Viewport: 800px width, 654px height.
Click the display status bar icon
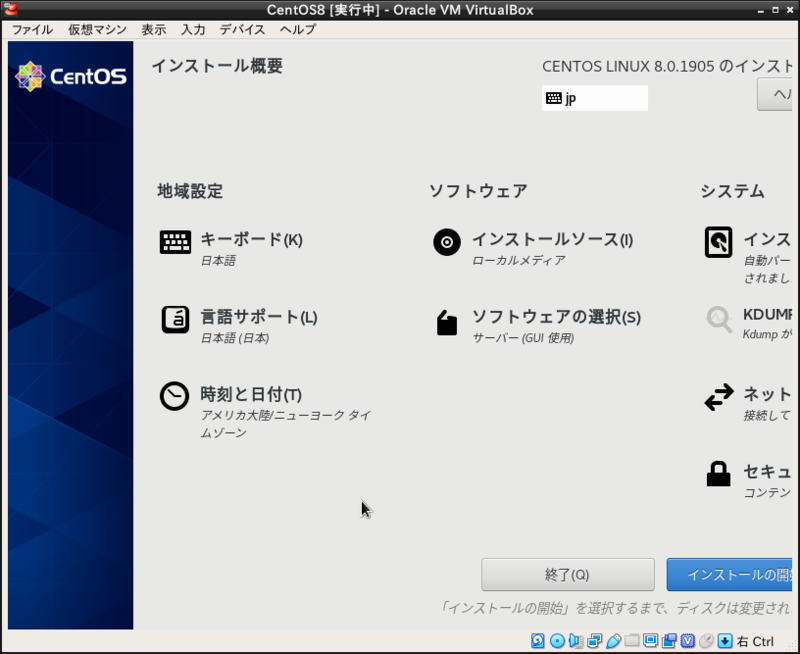click(651, 640)
